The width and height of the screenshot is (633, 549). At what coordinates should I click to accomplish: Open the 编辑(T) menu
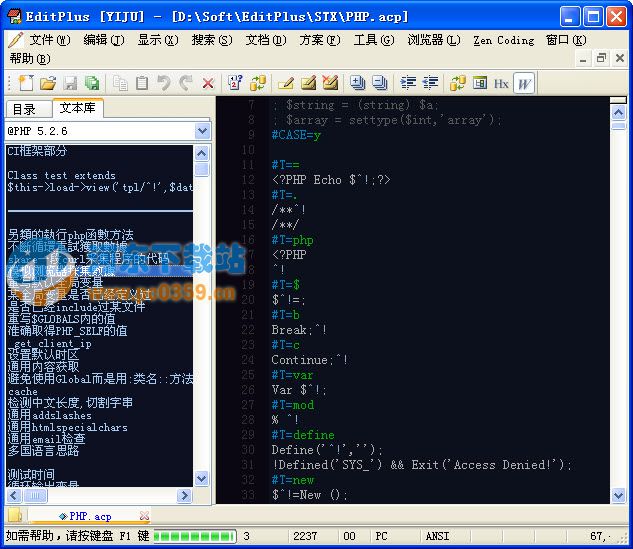click(x=104, y=40)
